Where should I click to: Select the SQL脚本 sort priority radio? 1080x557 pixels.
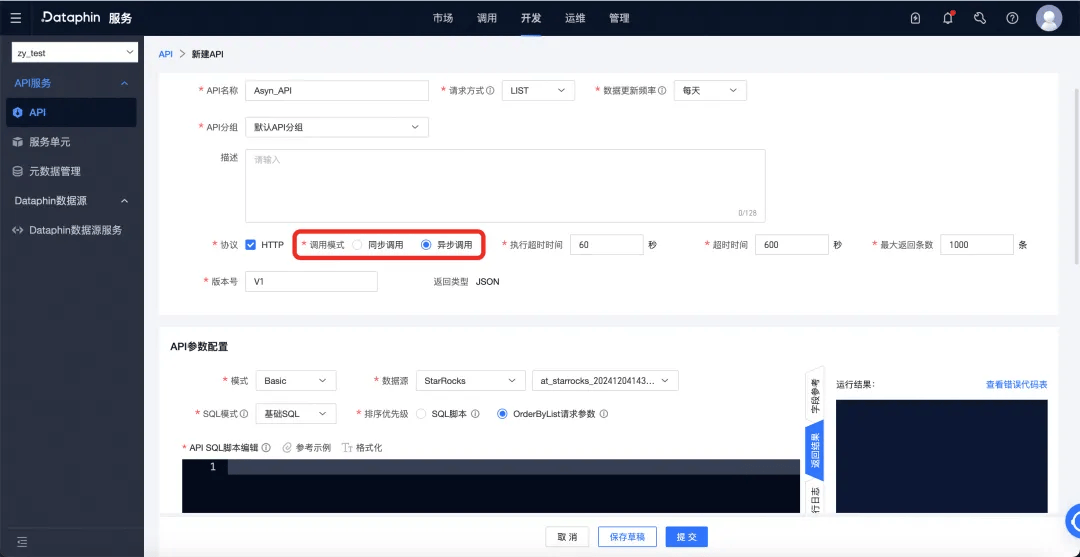(422, 414)
